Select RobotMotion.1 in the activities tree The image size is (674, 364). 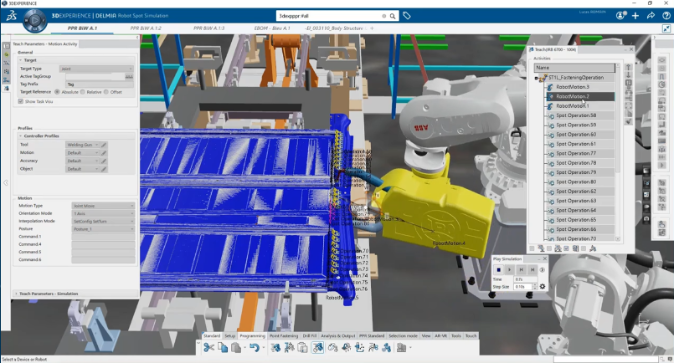(572, 106)
